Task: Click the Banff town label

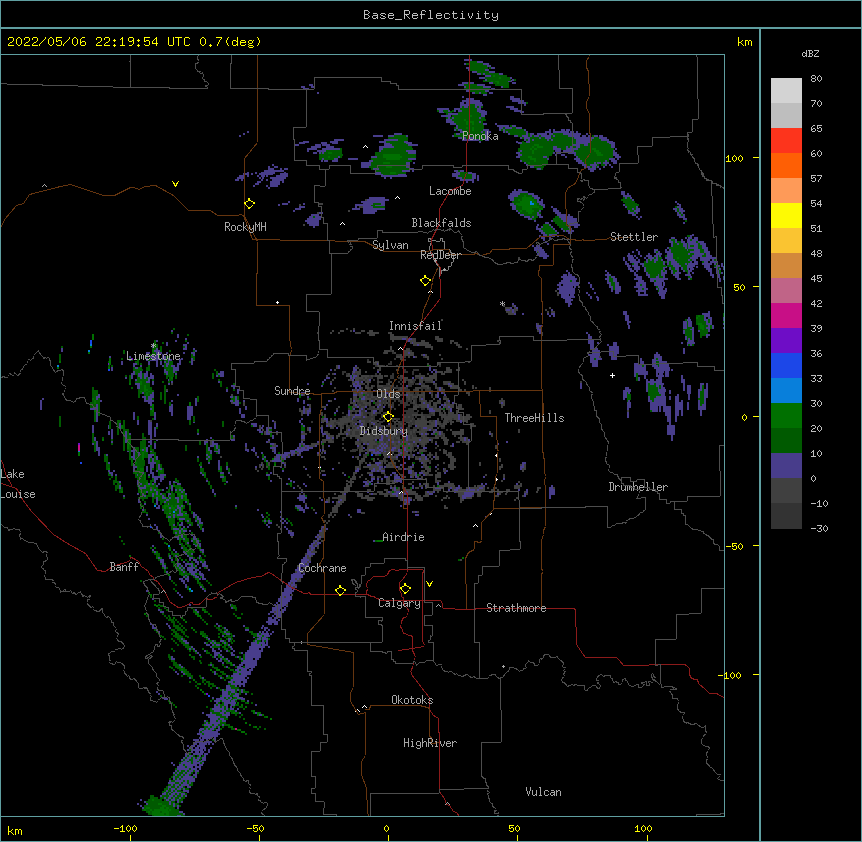Action: (x=124, y=567)
